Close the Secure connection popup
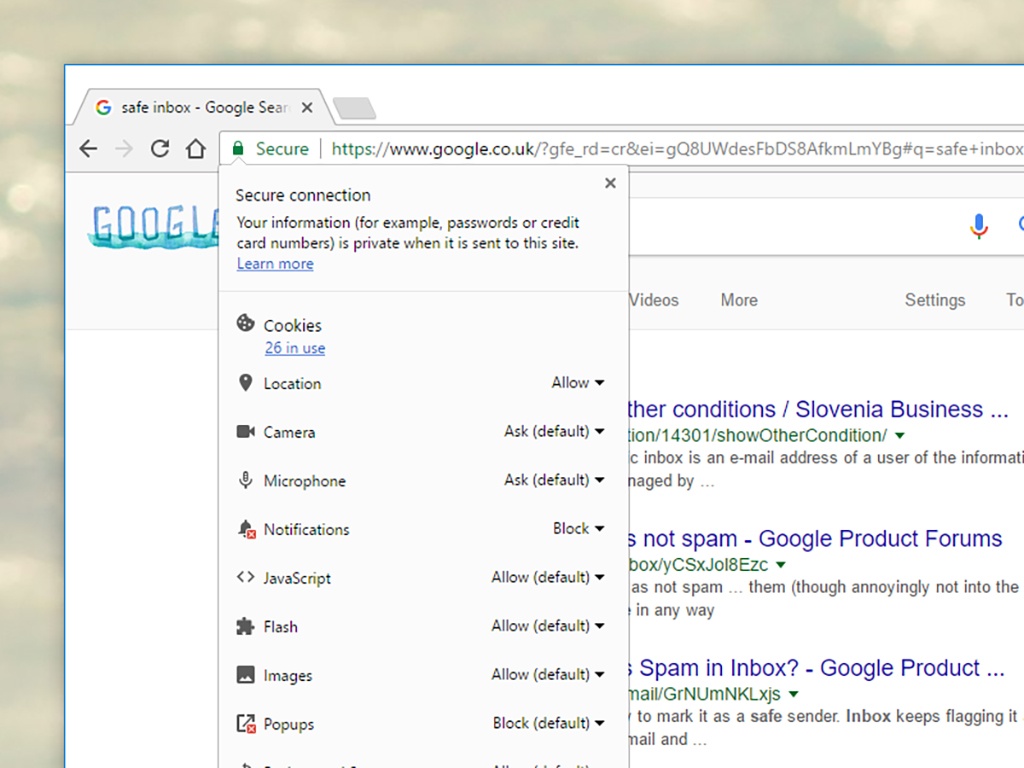The image size is (1024, 768). click(610, 183)
